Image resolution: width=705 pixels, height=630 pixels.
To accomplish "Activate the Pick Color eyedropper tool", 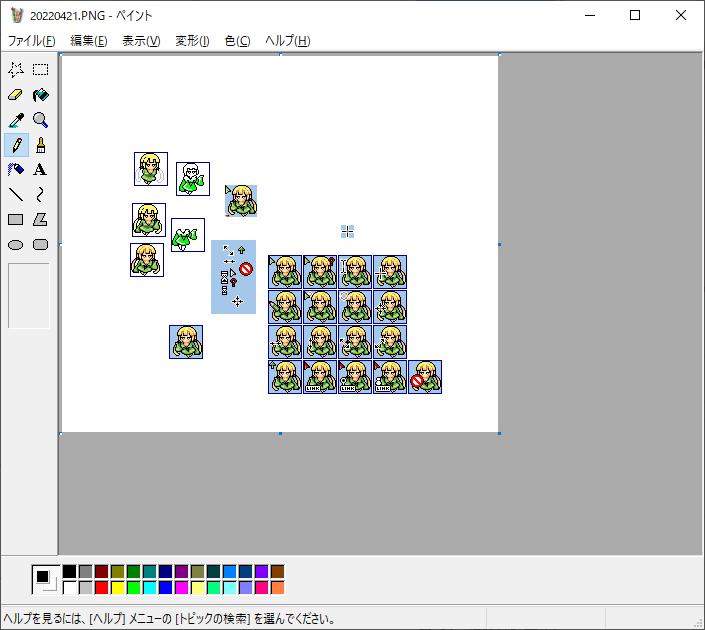I will pos(16,120).
